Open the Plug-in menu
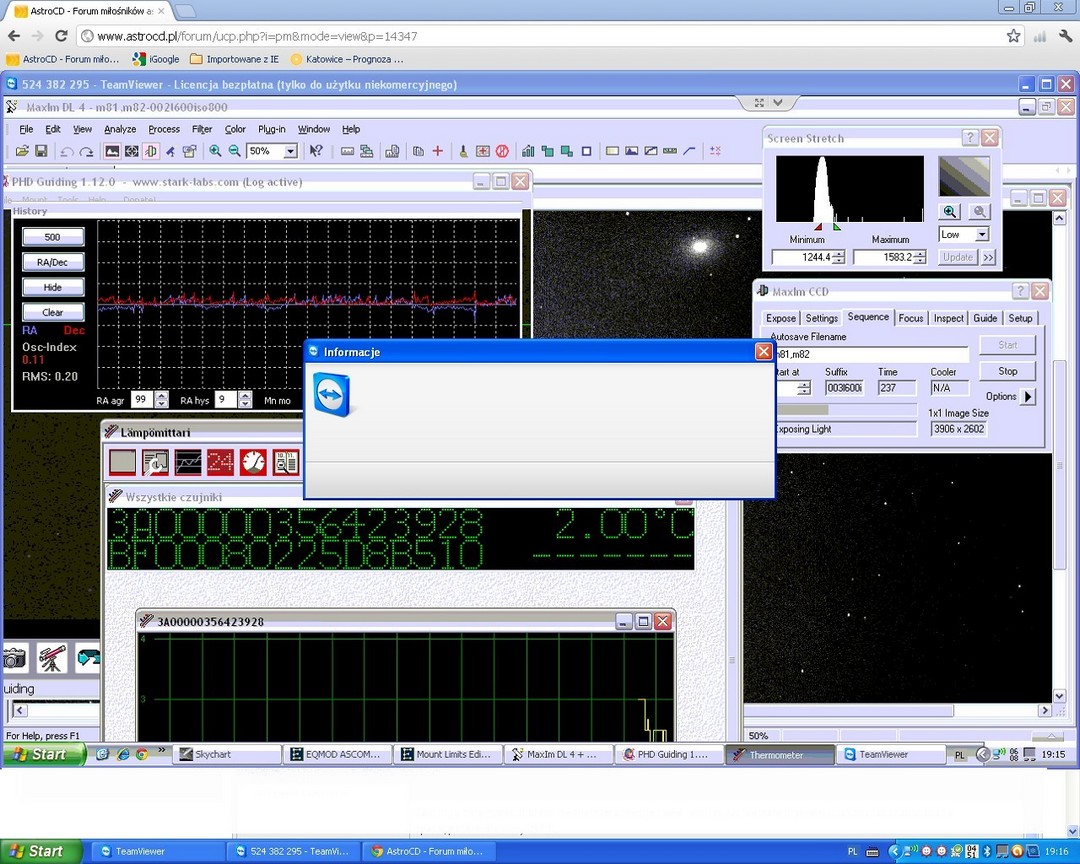The height and width of the screenshot is (864, 1080). pyautogui.click(x=271, y=129)
